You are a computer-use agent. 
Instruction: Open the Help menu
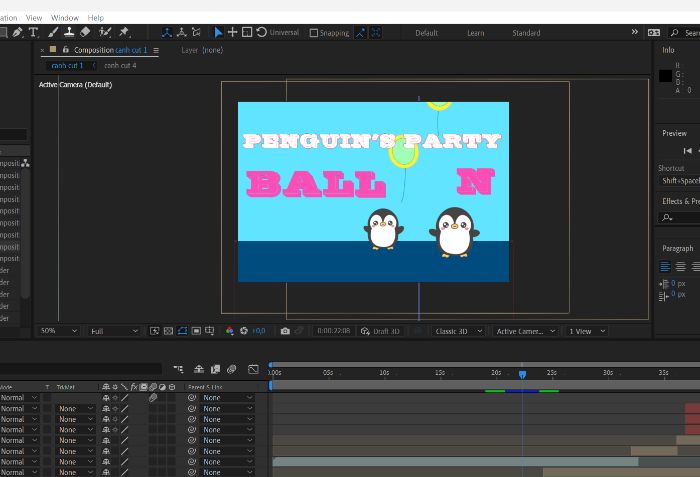pyautogui.click(x=96, y=18)
